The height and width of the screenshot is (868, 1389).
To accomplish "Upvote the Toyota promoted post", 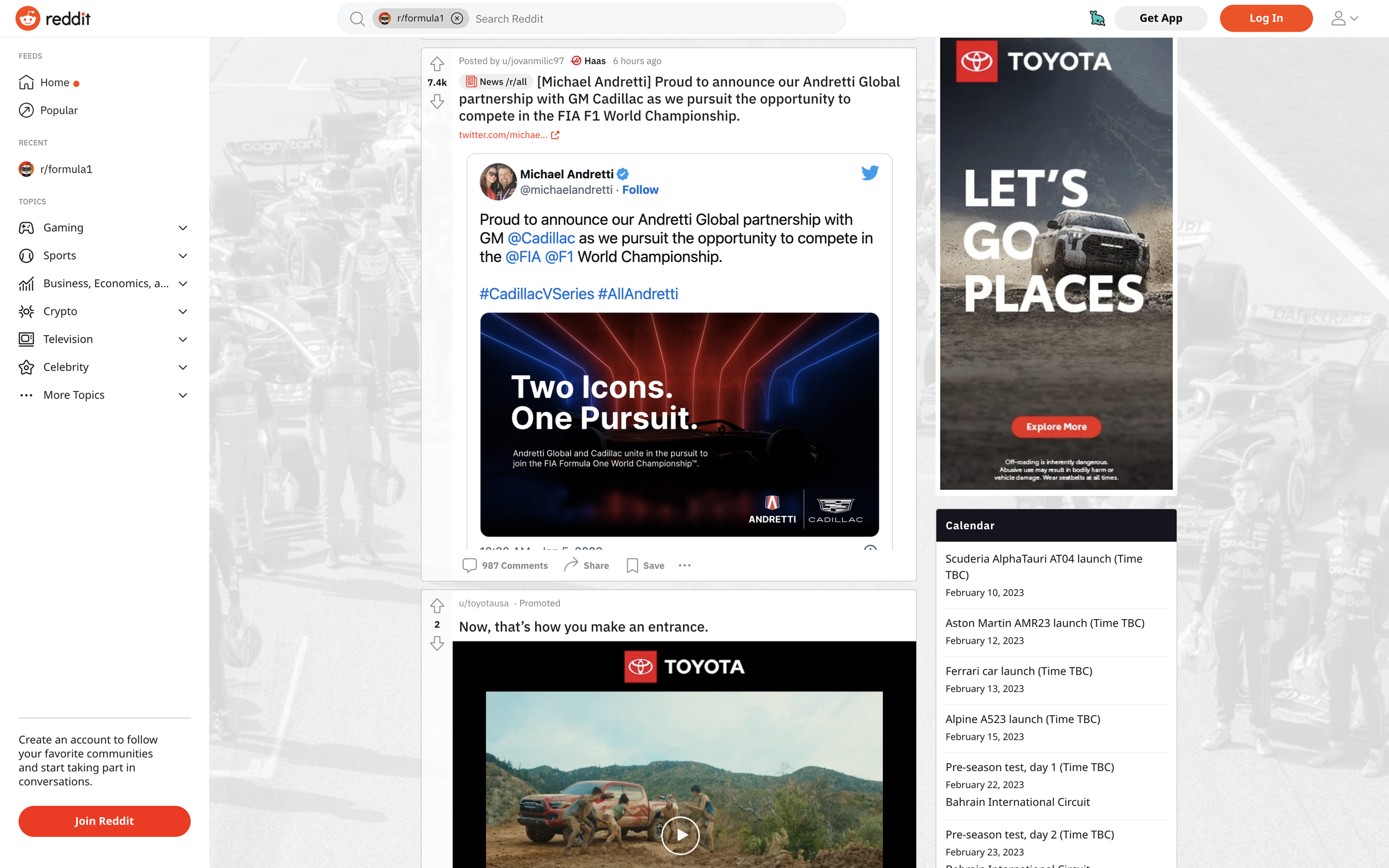I will (437, 606).
